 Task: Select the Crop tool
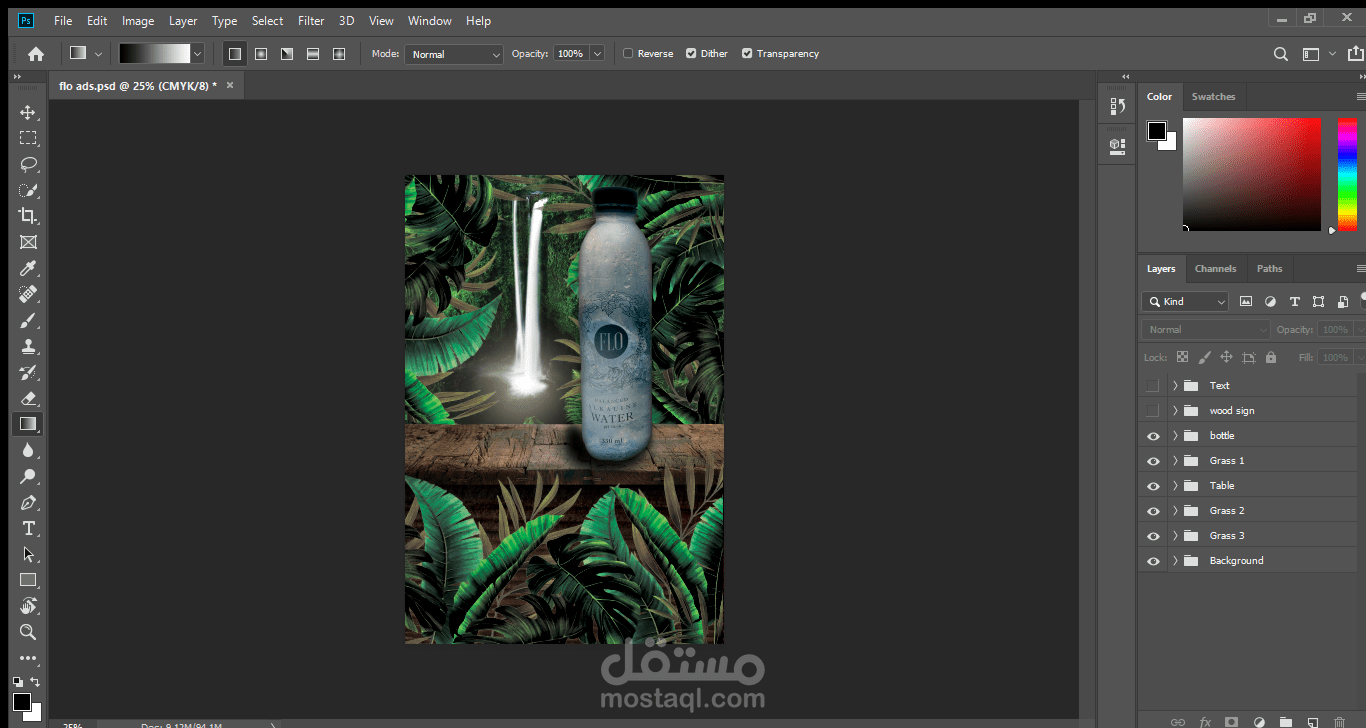(x=28, y=216)
